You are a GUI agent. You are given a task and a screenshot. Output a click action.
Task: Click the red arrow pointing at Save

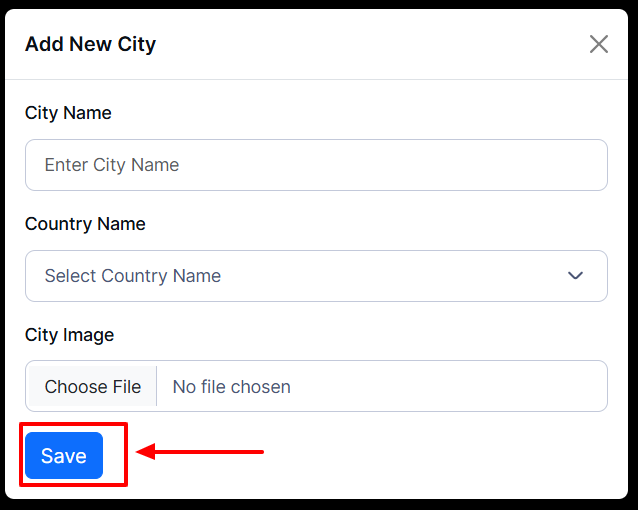tap(200, 452)
